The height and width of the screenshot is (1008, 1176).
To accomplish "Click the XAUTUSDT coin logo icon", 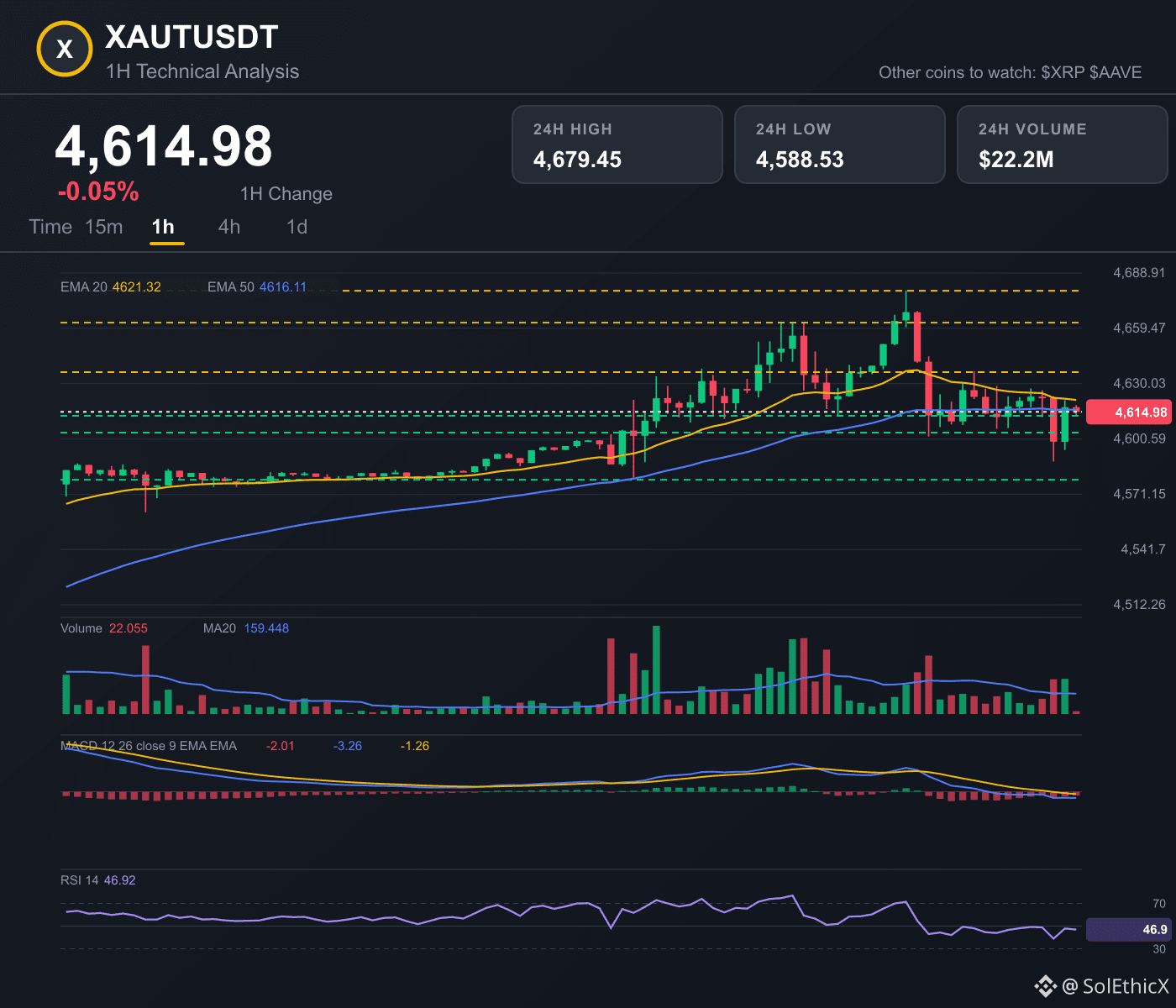I will click(x=65, y=50).
